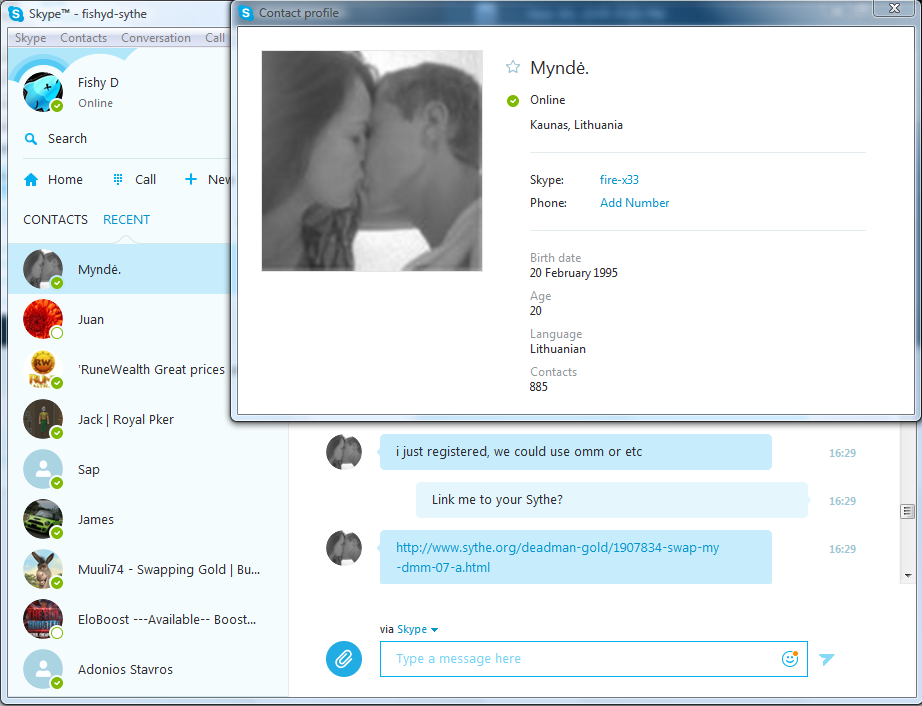Click Sap's default avatar
This screenshot has height=706, width=922.
tap(42, 469)
